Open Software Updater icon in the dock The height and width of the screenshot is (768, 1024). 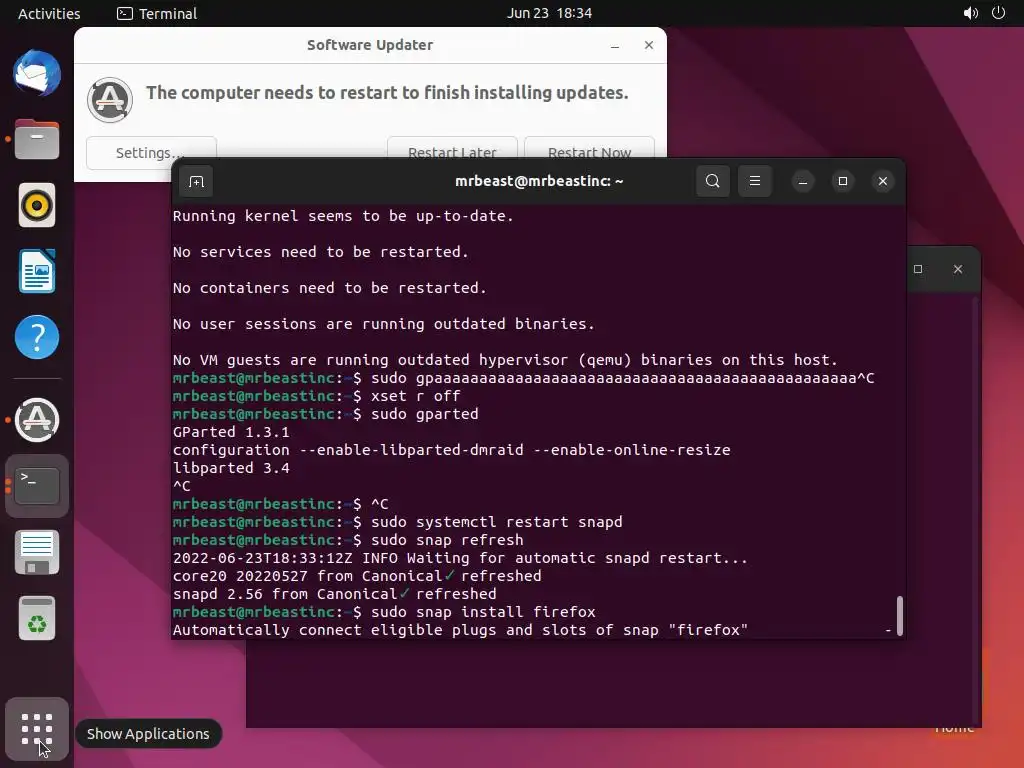[37, 420]
